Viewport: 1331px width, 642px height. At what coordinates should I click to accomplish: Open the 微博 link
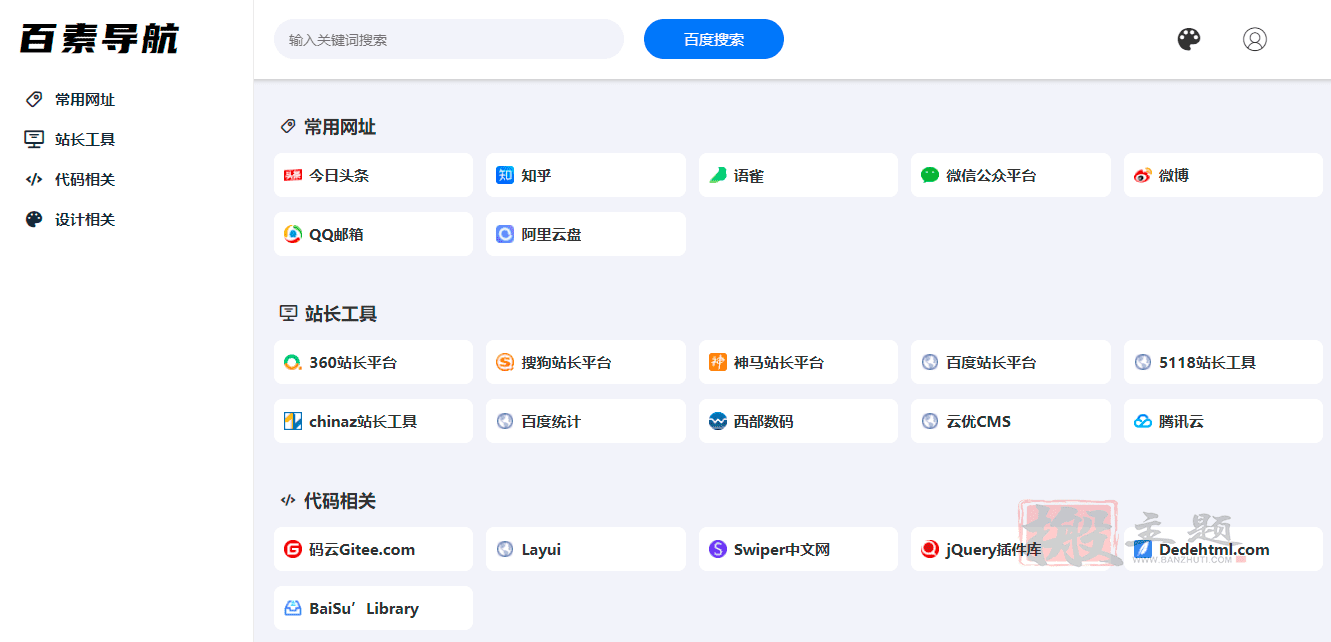[1223, 175]
